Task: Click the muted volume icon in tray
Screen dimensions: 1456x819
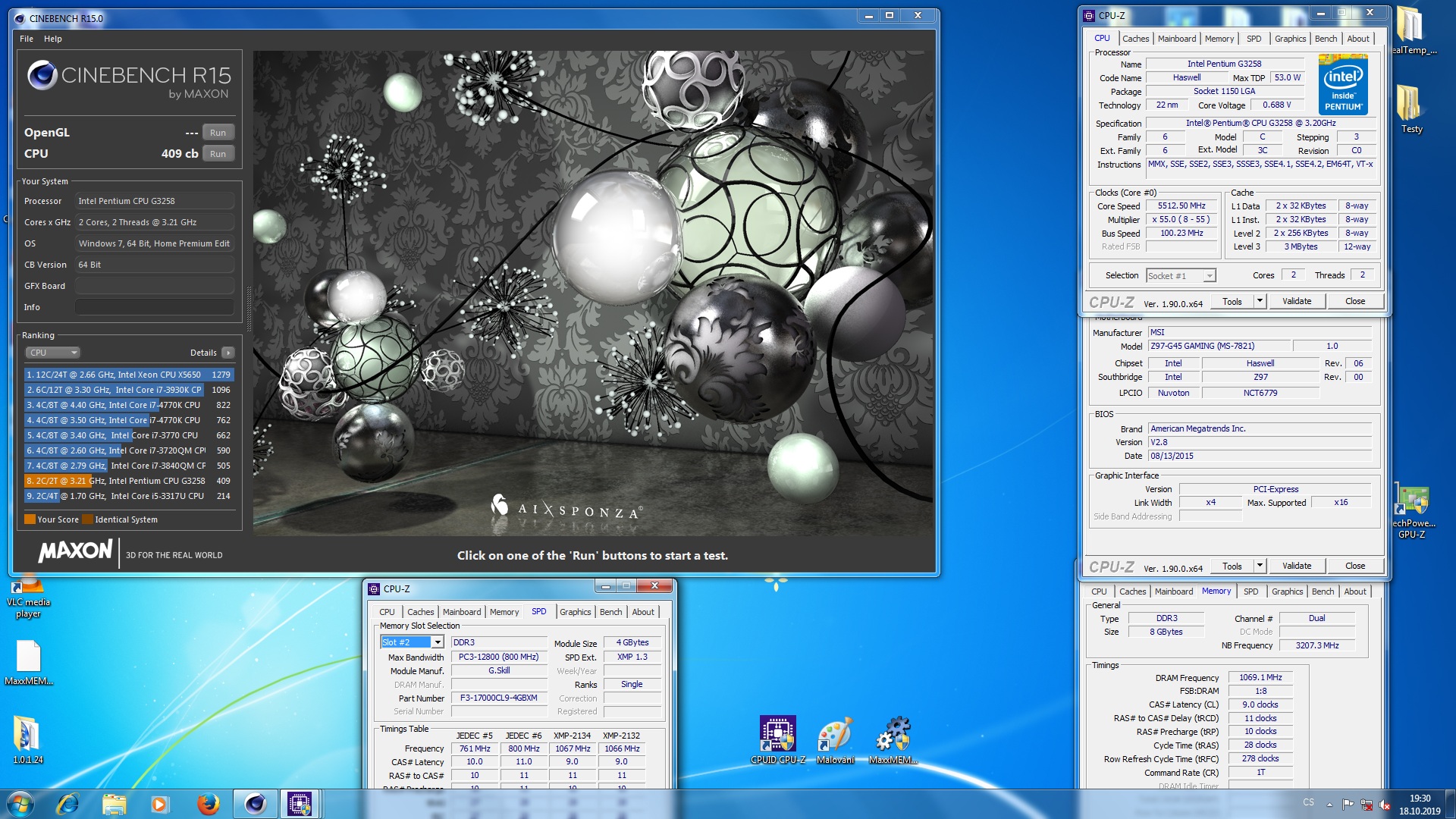Action: click(x=1385, y=805)
